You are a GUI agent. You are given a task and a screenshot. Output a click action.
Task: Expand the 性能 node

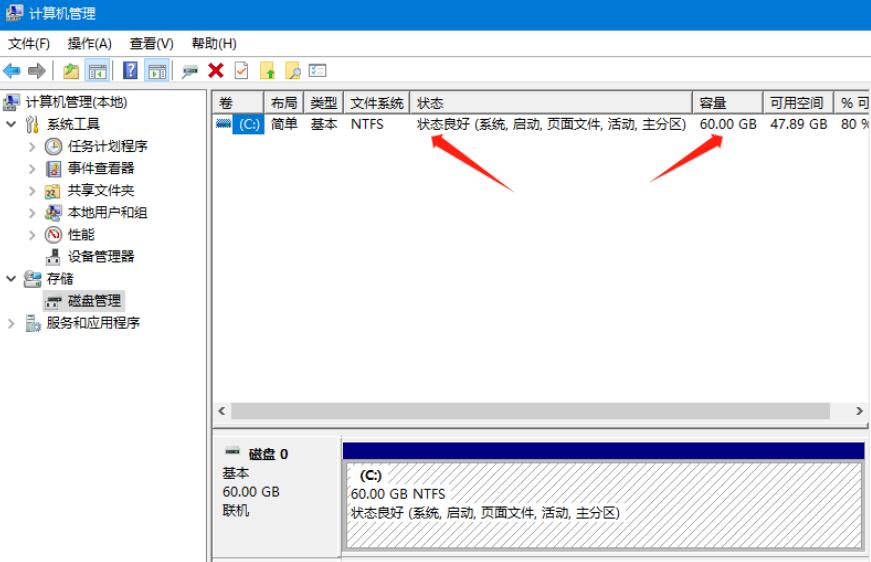pos(32,235)
